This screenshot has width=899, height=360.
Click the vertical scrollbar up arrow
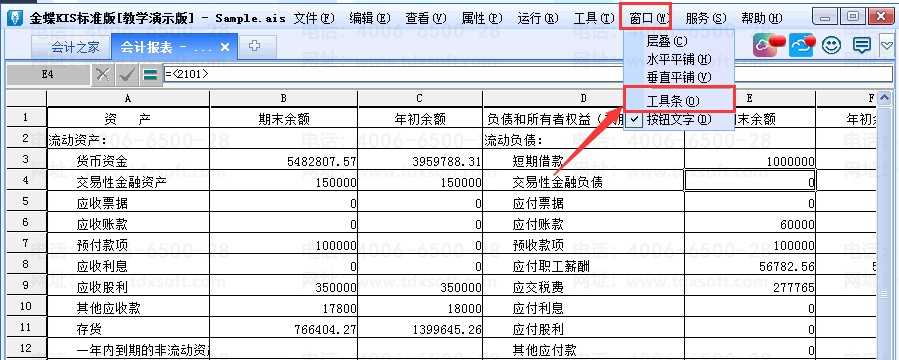pos(884,98)
